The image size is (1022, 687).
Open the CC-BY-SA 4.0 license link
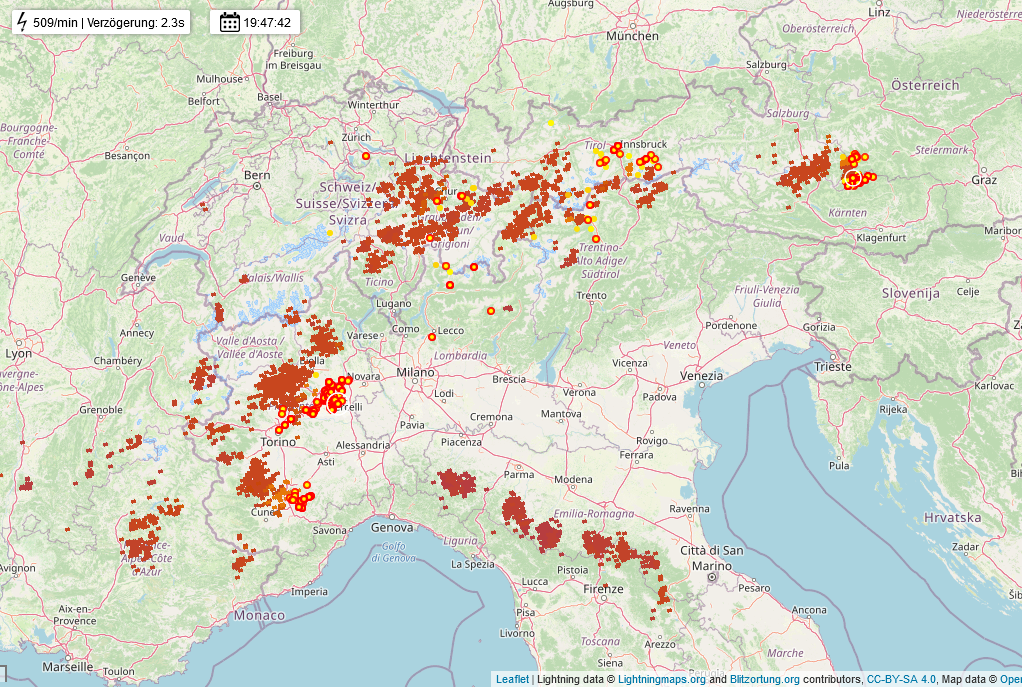[901, 679]
